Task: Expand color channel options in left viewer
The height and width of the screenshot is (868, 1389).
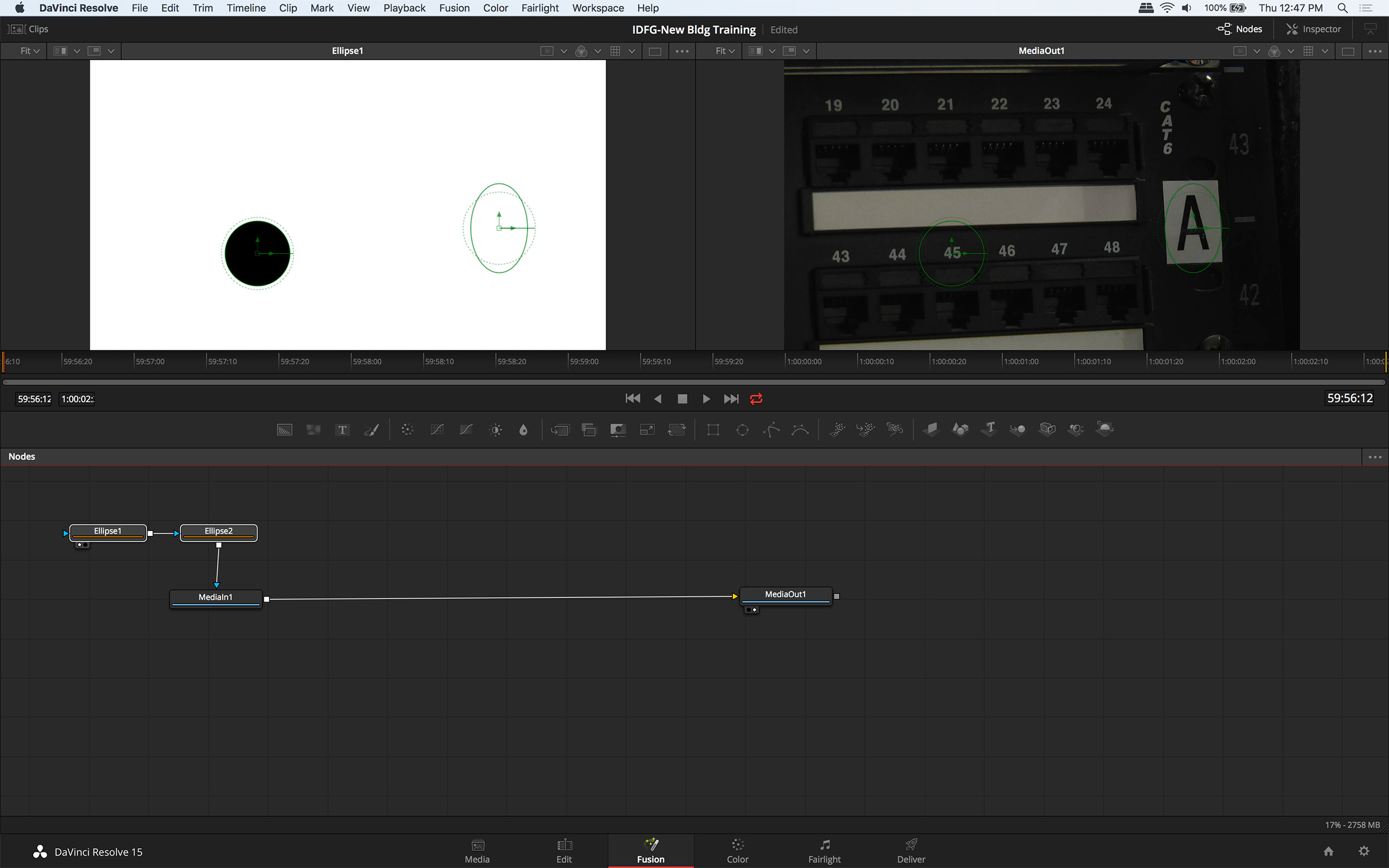Action: coord(598,51)
